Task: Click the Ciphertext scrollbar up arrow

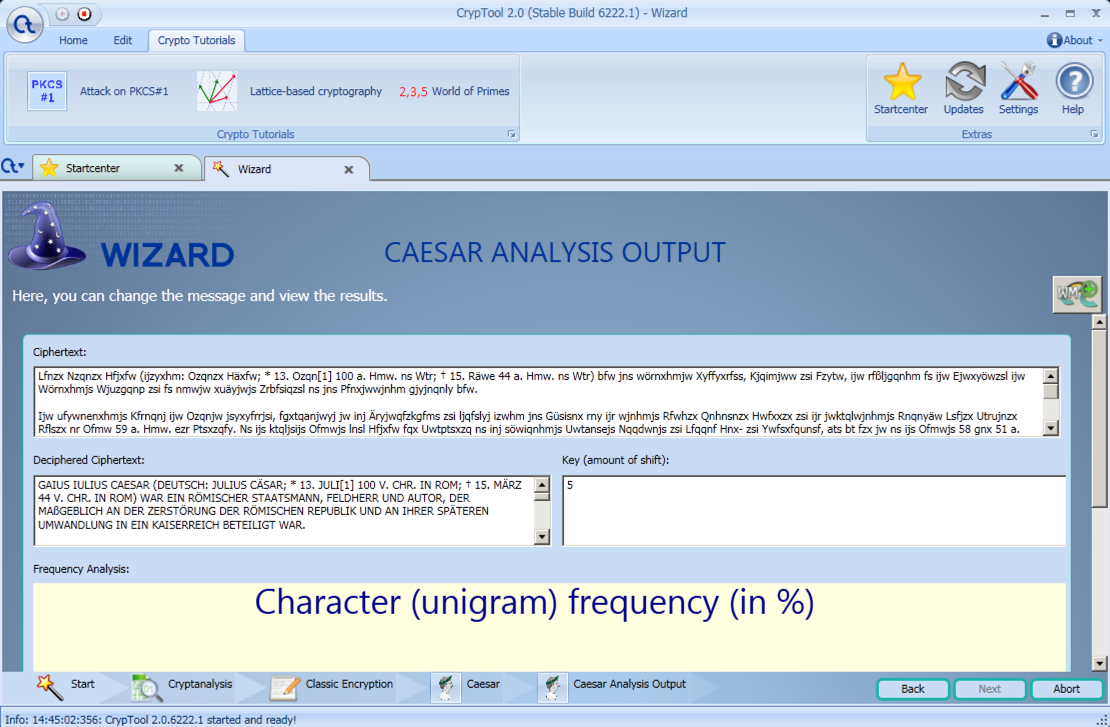Action: tap(1051, 376)
